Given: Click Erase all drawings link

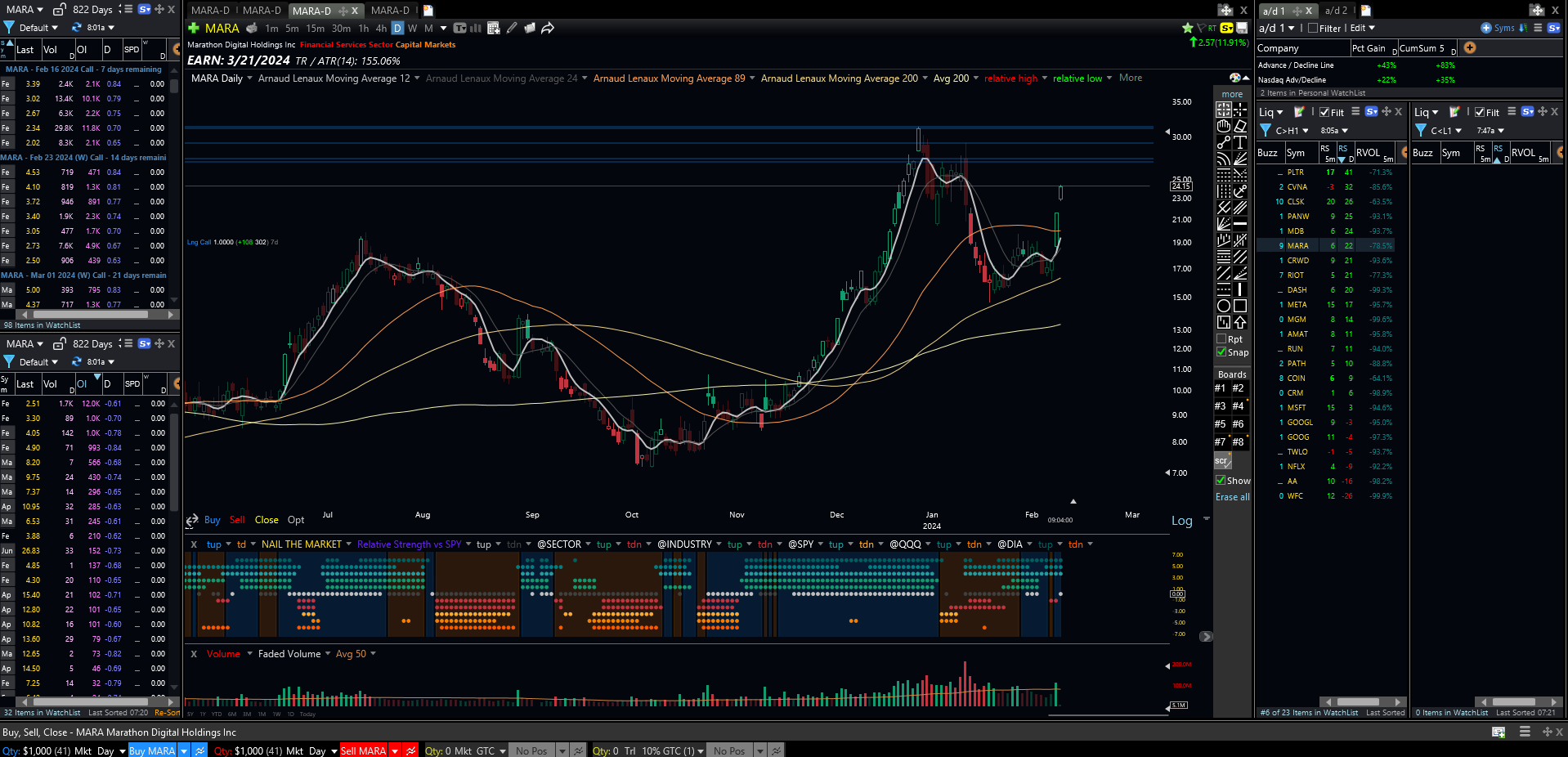Looking at the screenshot, I should click(1232, 497).
